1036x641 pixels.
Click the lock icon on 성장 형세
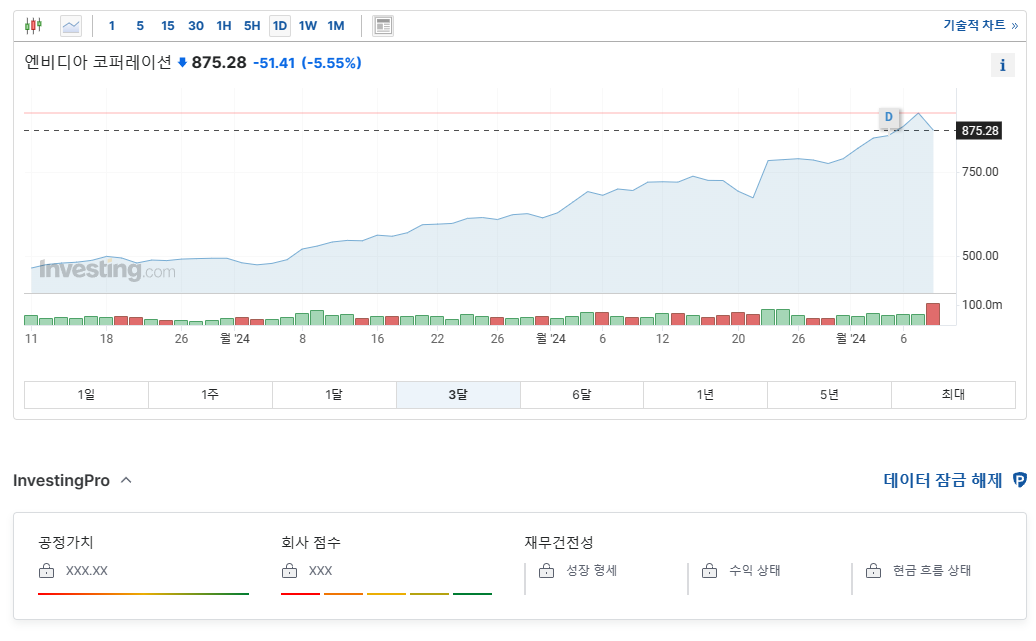click(546, 570)
